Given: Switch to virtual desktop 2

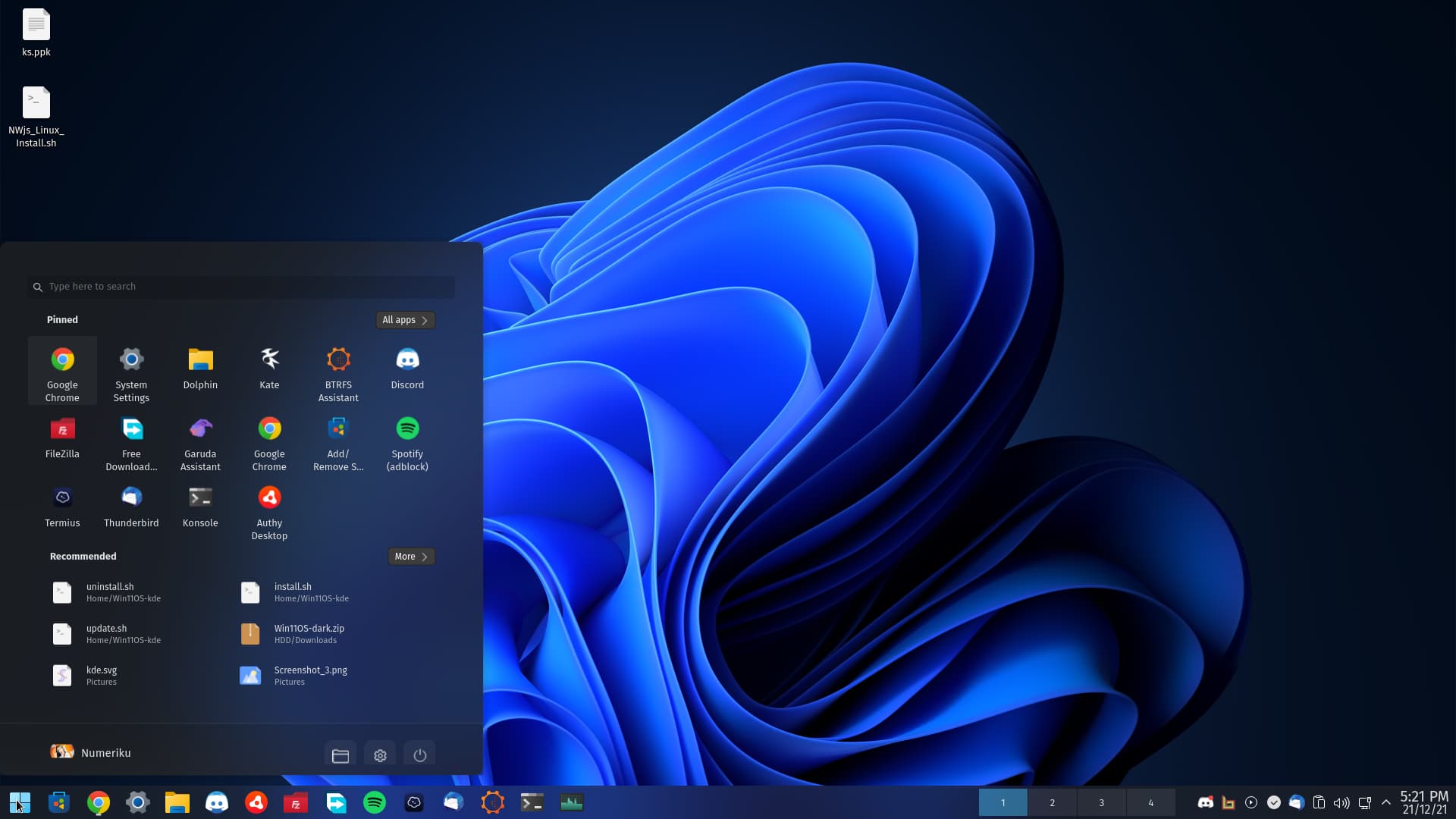Looking at the screenshot, I should [x=1052, y=802].
